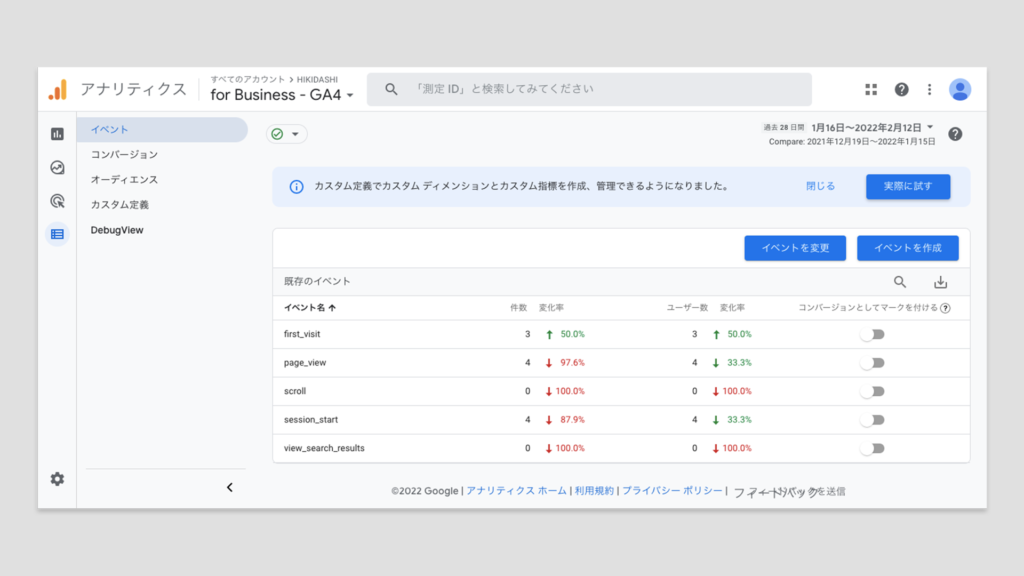Open the Reports icon in left rail
Screen dimensions: 1024x576
coord(57,134)
